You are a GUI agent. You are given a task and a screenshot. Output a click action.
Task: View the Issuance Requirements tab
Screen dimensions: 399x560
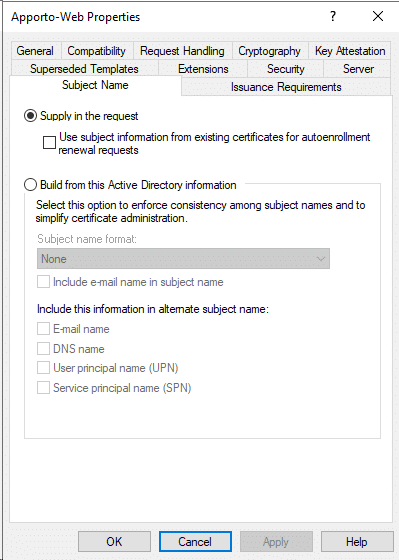286,87
